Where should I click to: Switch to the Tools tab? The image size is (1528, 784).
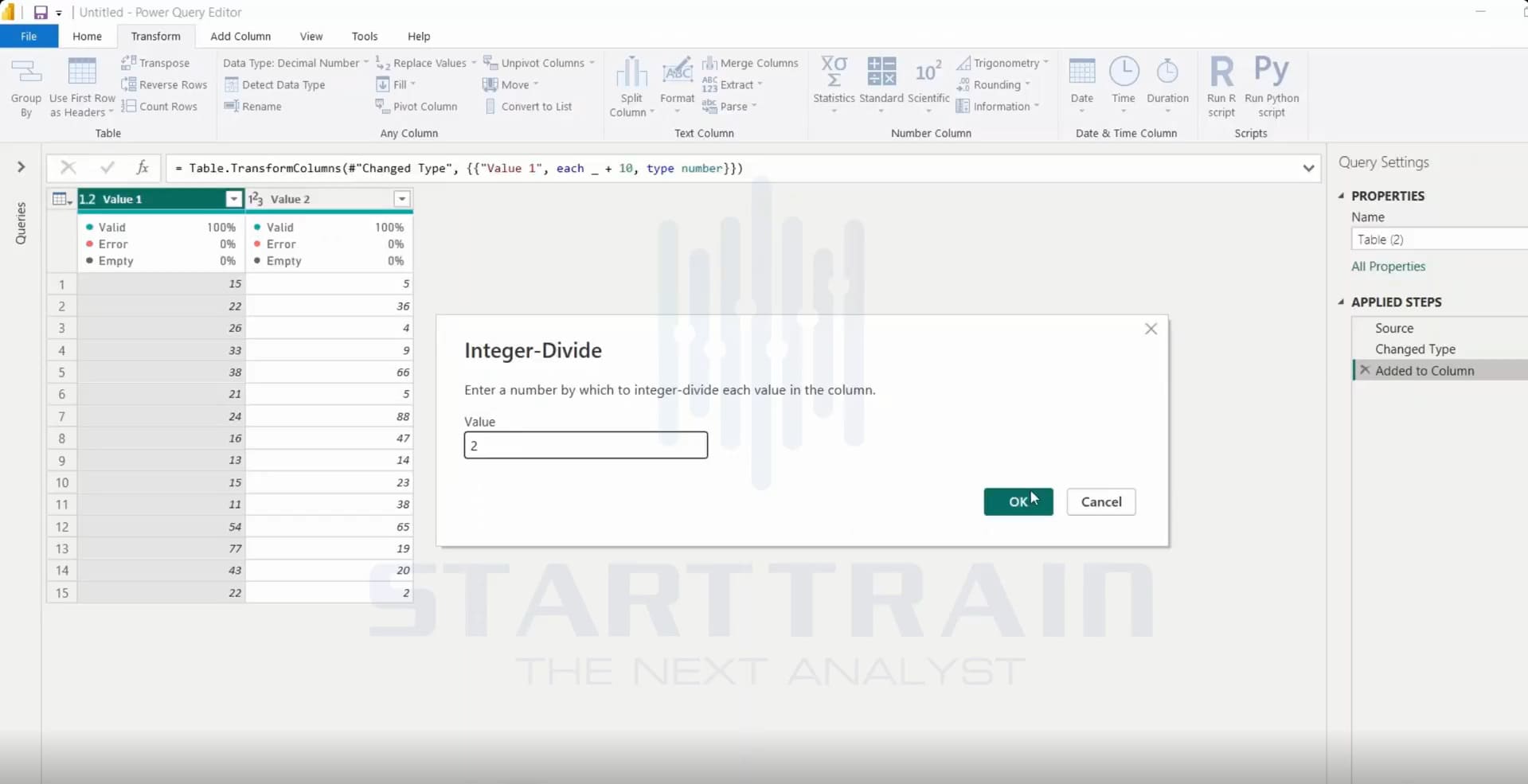[365, 36]
